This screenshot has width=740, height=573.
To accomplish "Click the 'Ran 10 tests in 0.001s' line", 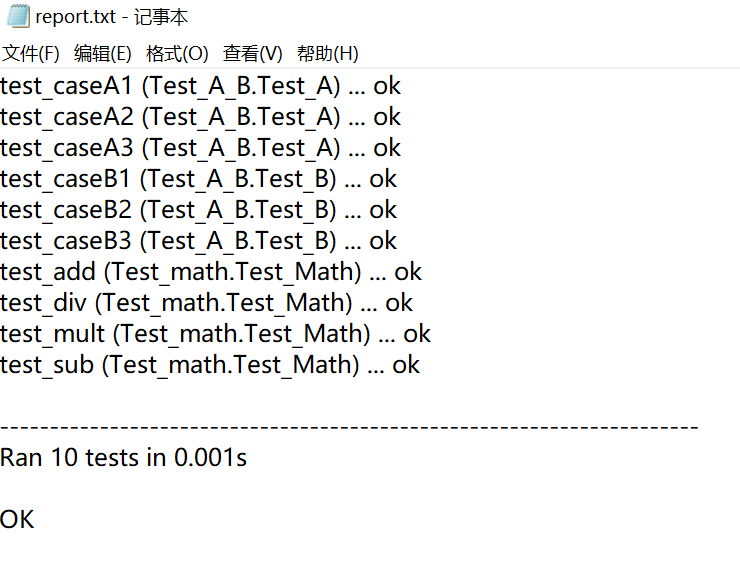I will click(123, 458).
